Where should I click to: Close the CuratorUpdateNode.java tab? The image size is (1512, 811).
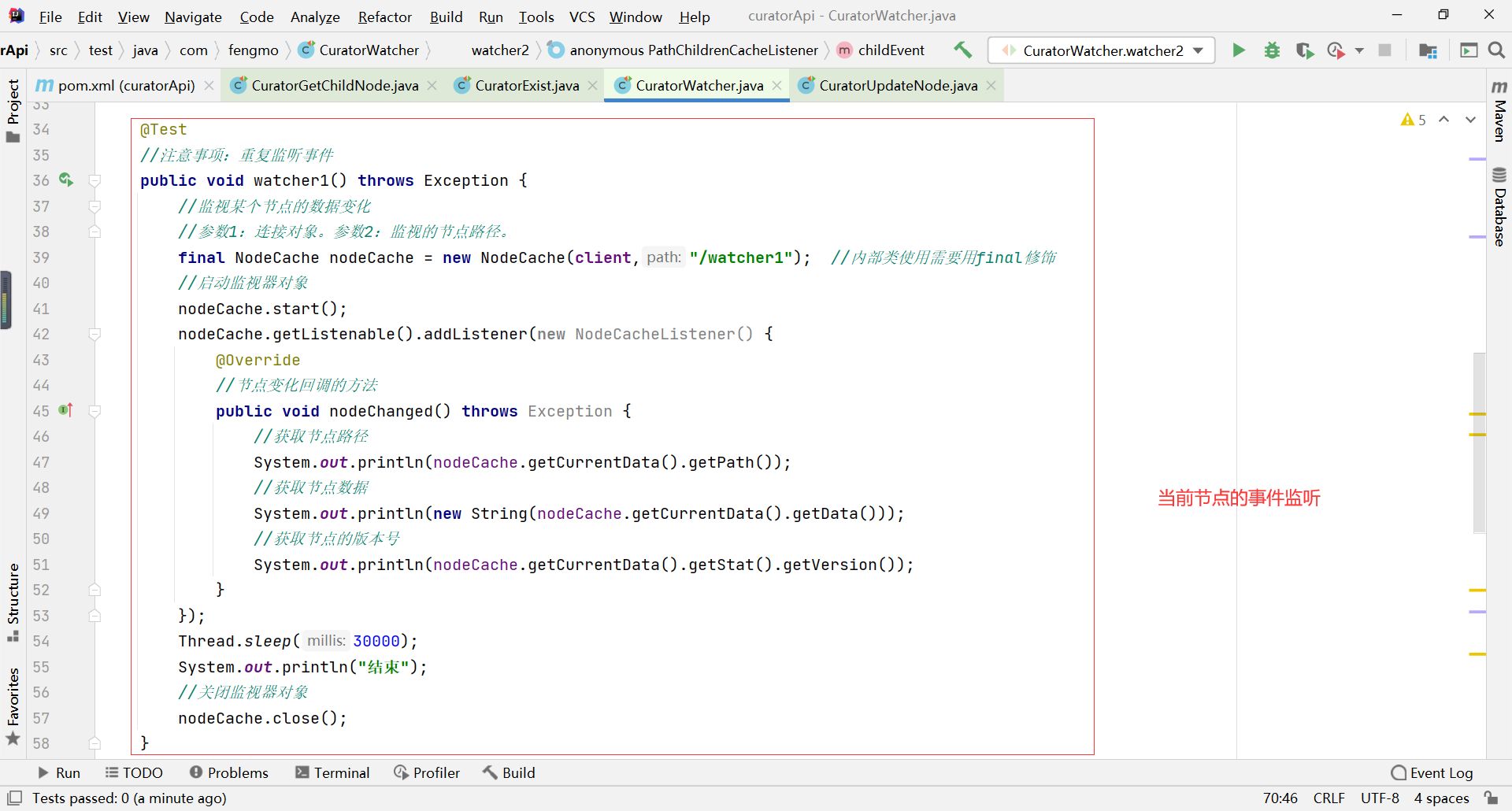click(x=991, y=85)
